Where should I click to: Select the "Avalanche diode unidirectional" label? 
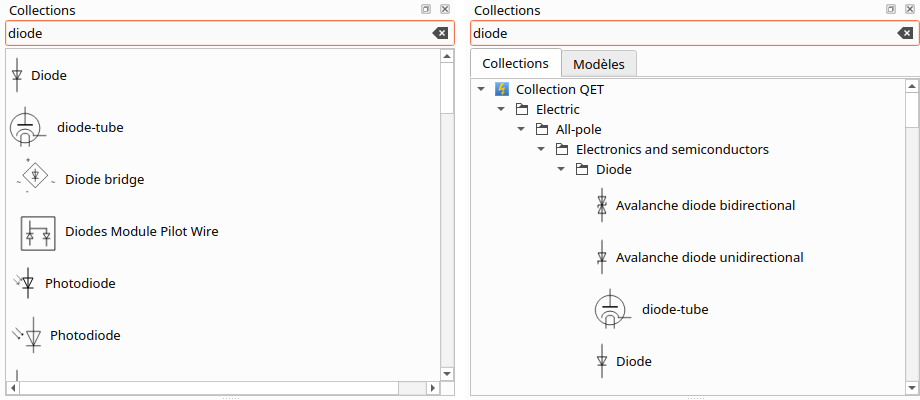pos(709,257)
